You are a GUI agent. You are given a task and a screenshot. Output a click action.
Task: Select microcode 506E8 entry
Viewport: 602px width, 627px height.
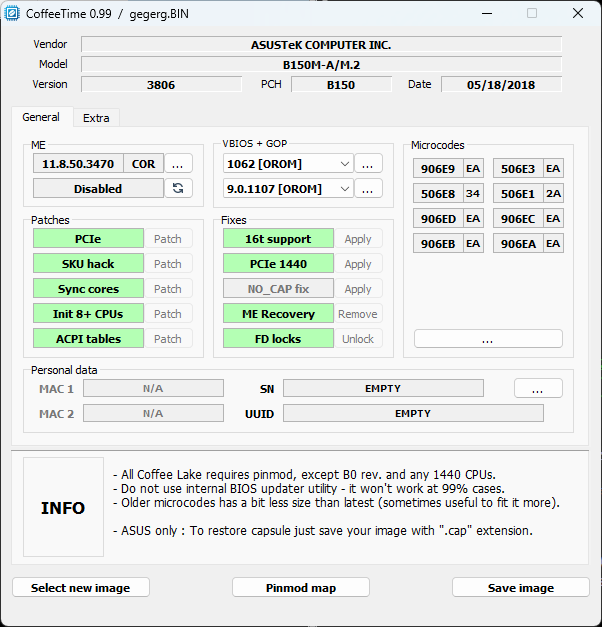tap(448, 194)
